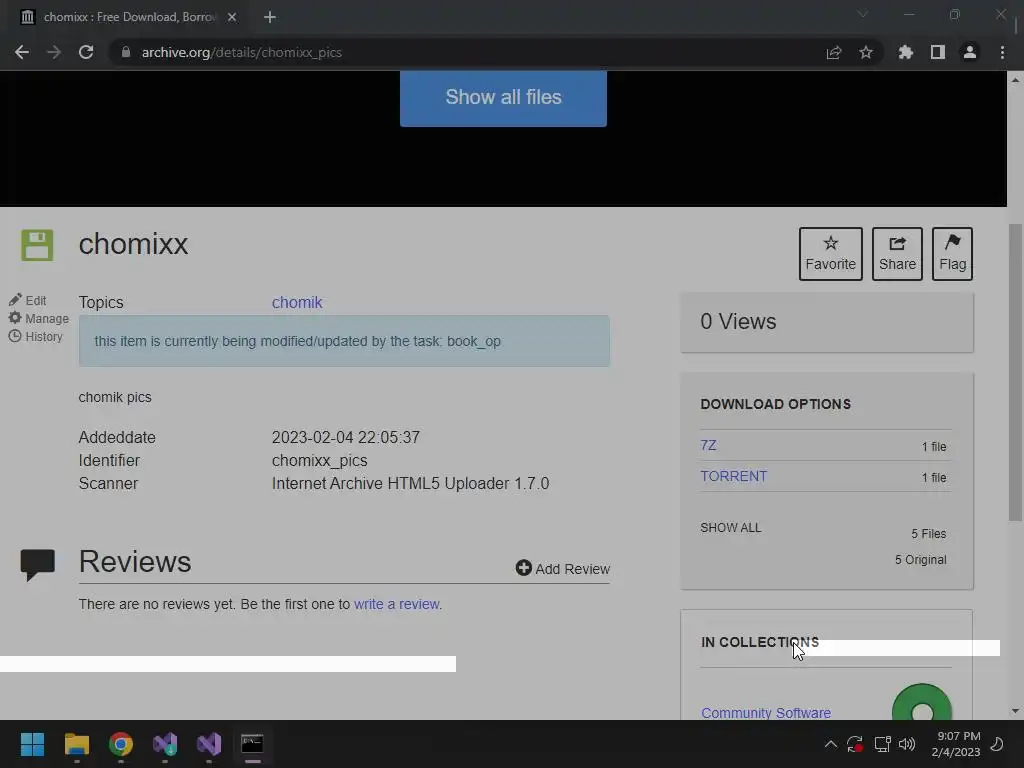Viewport: 1024px width, 768px height.
Task: Click the green floppy disk software icon
Action: coord(37,246)
